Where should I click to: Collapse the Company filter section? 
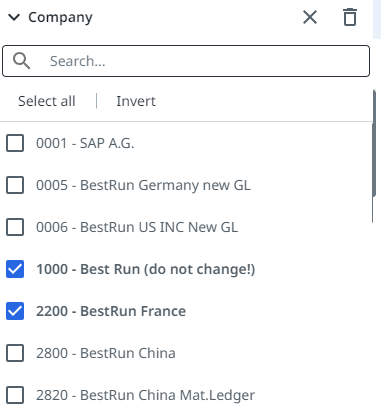click(14, 17)
